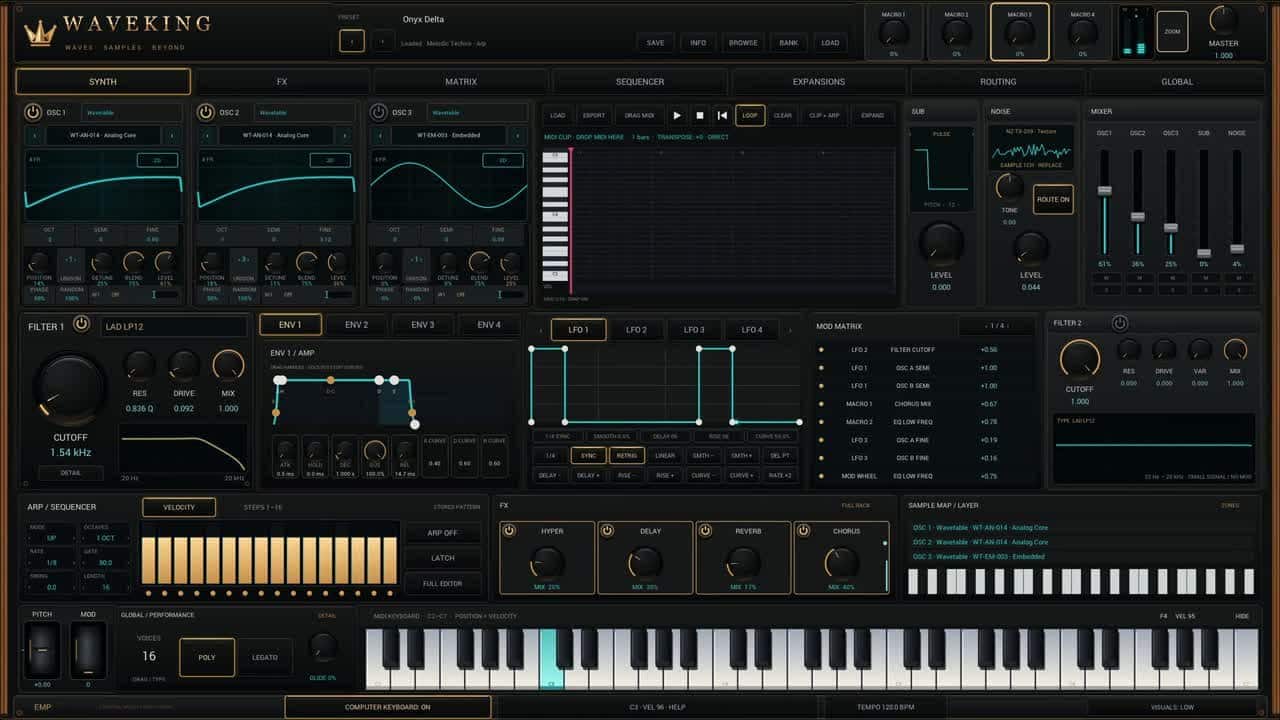Screen dimensions: 1280x720
Task: Click the BROWSE preset button
Action: 743,43
